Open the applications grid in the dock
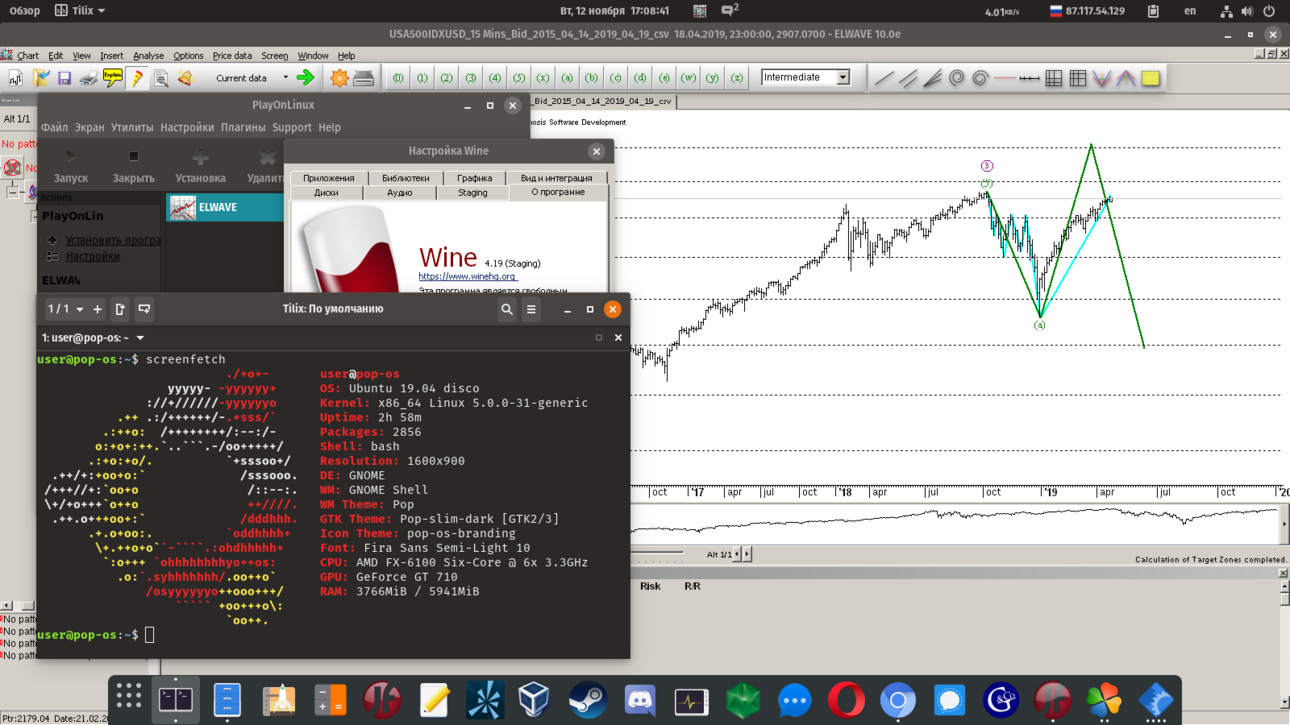This screenshot has width=1290, height=725. [128, 697]
